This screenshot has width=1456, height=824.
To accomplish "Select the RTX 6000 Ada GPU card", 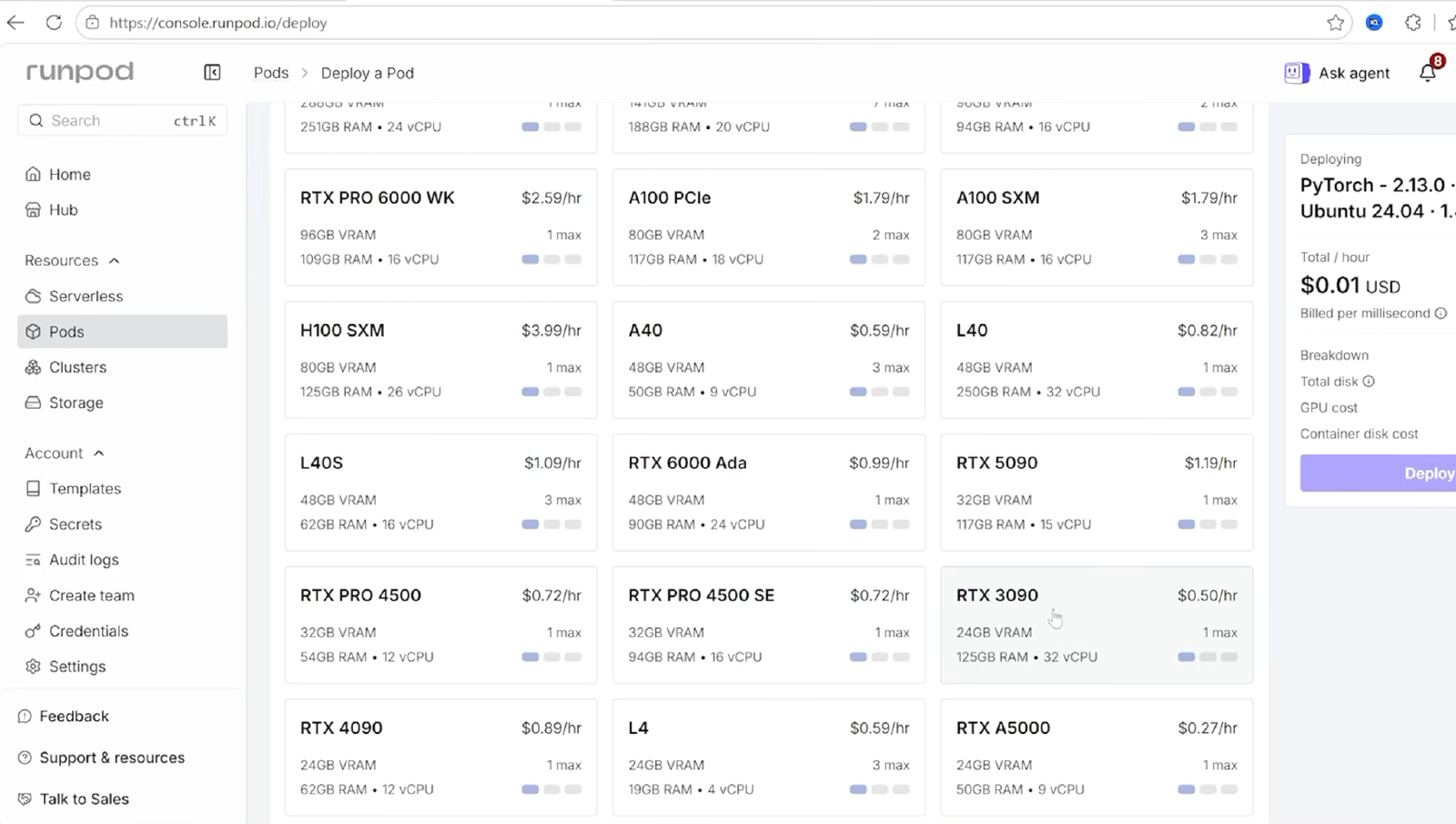I will point(769,493).
